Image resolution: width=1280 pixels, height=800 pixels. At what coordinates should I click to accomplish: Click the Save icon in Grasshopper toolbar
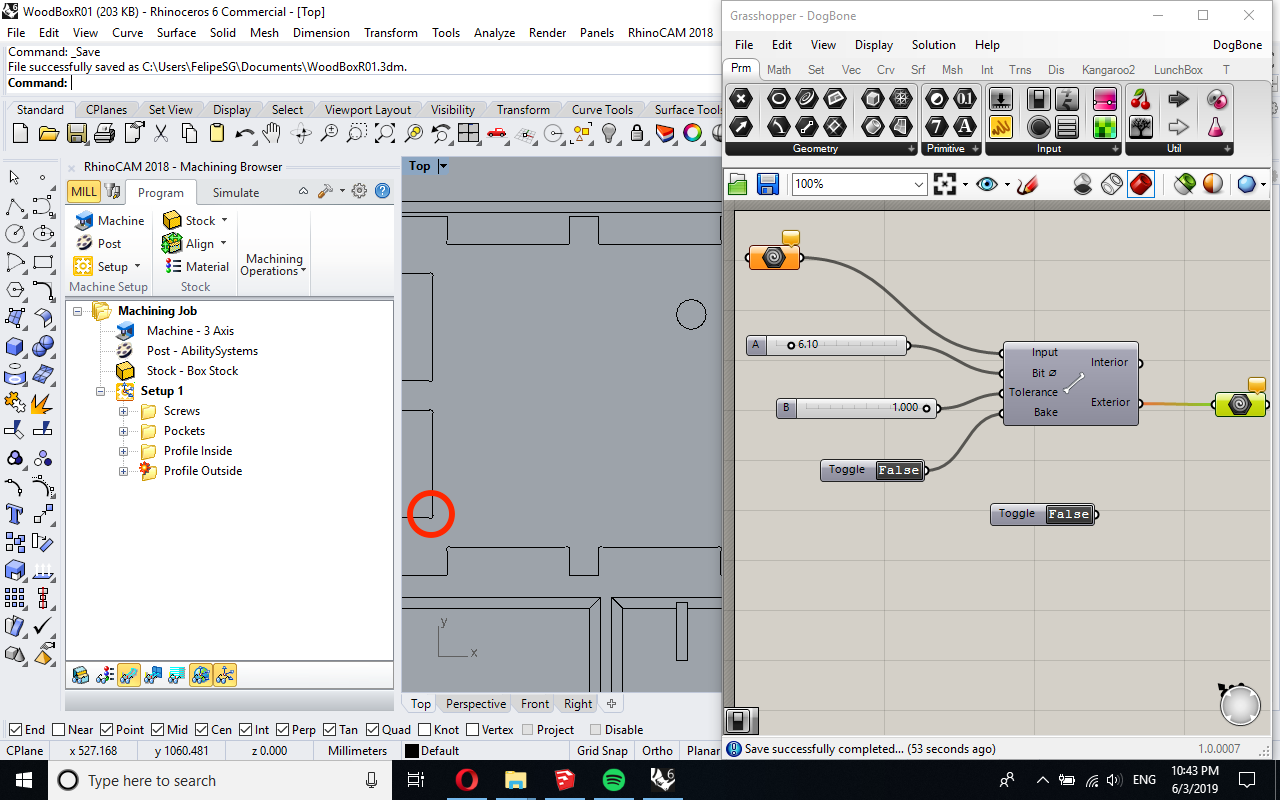tap(767, 184)
